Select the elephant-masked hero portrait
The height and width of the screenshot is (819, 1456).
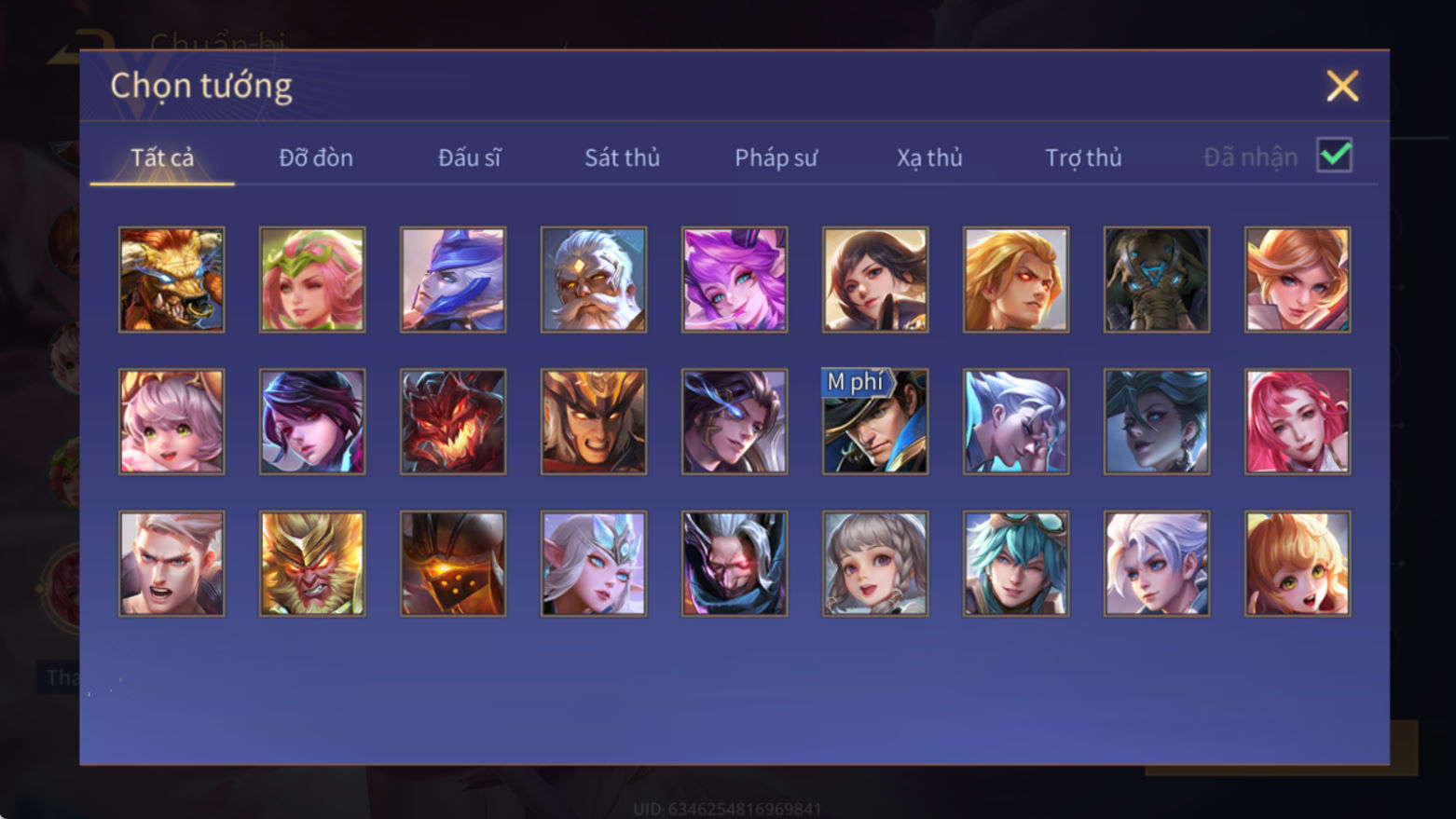tap(1157, 280)
